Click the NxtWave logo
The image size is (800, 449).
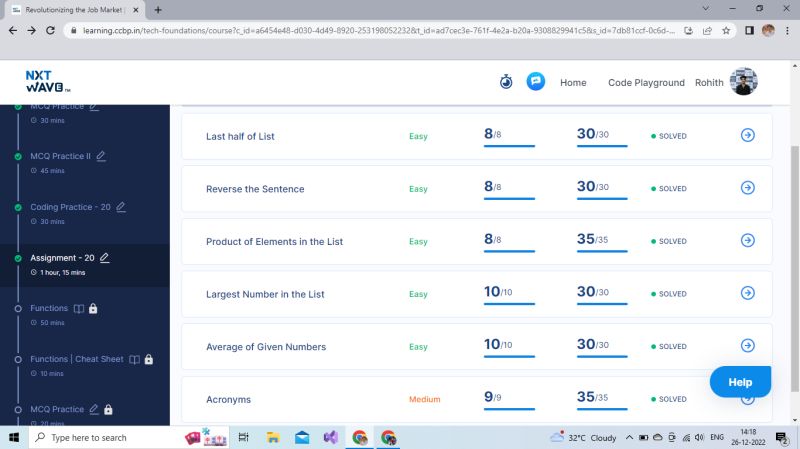48,82
